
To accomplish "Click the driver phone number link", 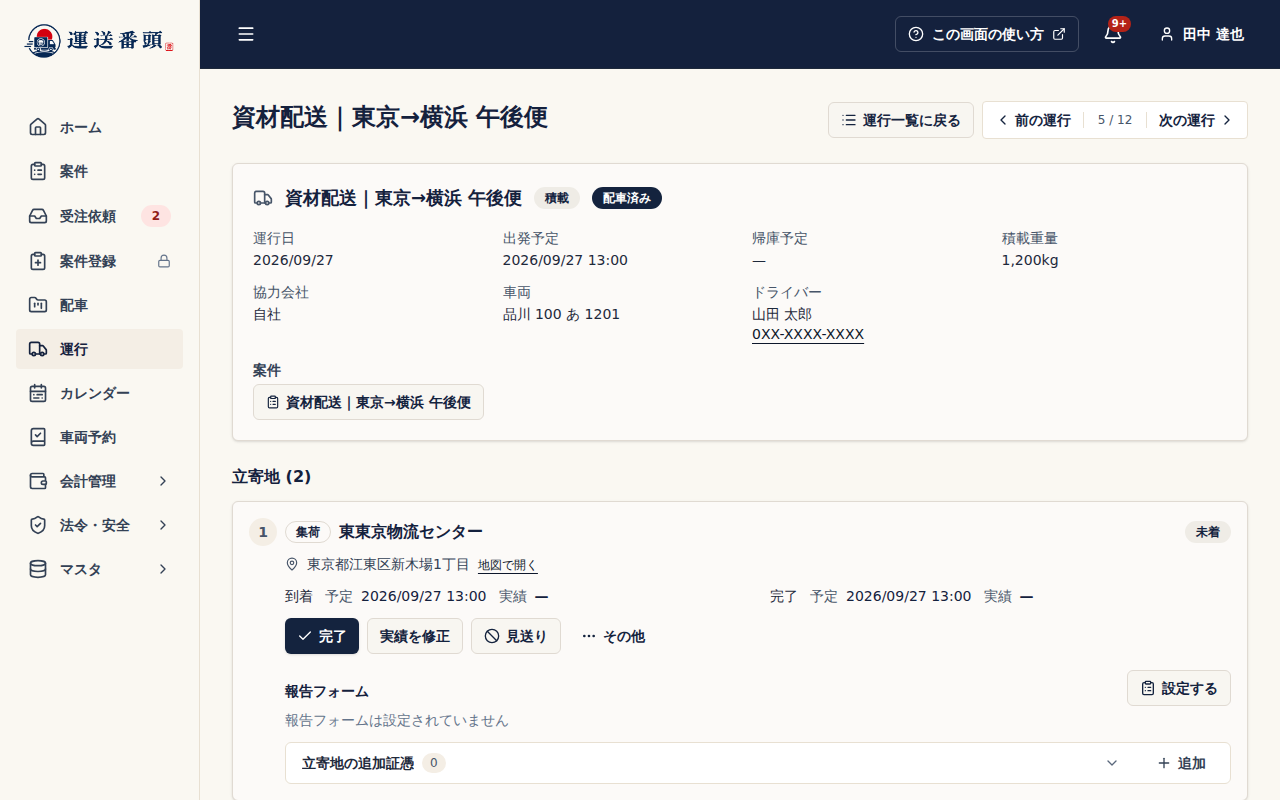I will (x=808, y=334).
